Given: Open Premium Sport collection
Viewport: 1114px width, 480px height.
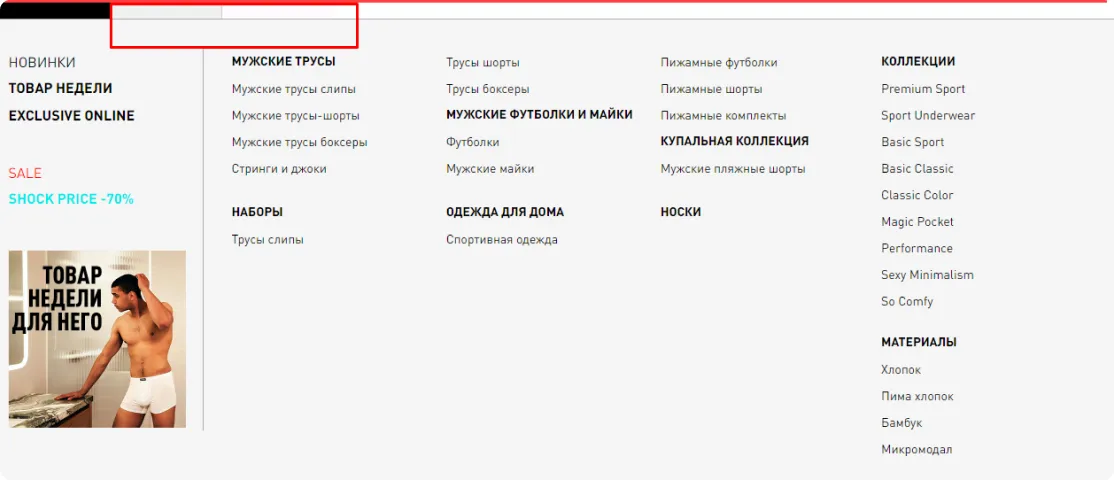Looking at the screenshot, I should 923,89.
